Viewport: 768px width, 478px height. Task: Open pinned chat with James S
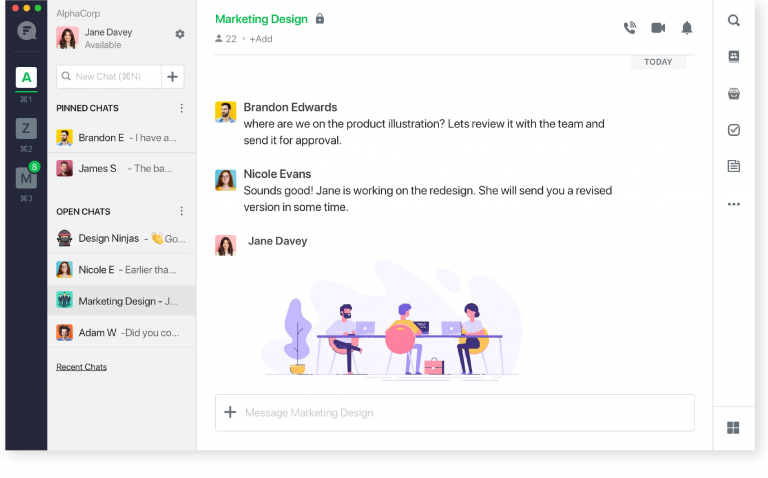(x=121, y=168)
